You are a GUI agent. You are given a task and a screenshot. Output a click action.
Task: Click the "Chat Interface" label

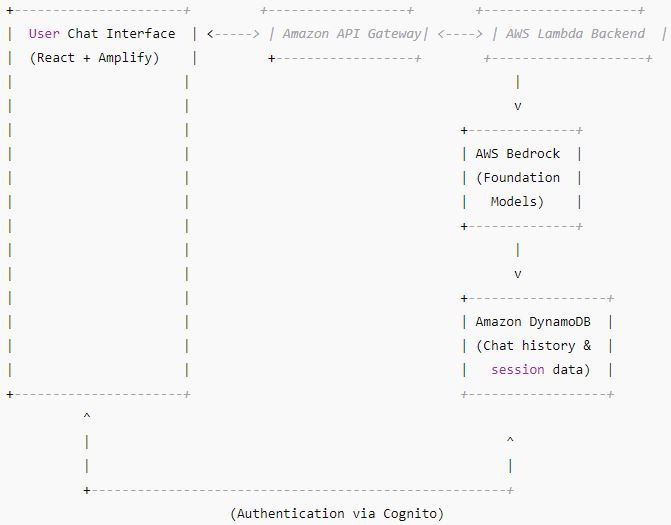121,33
